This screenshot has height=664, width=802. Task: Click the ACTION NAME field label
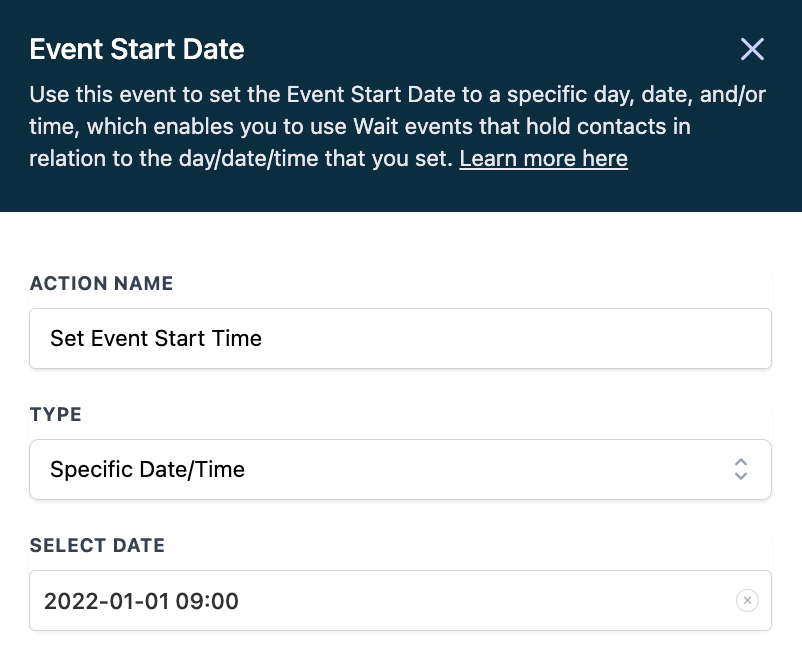101,284
